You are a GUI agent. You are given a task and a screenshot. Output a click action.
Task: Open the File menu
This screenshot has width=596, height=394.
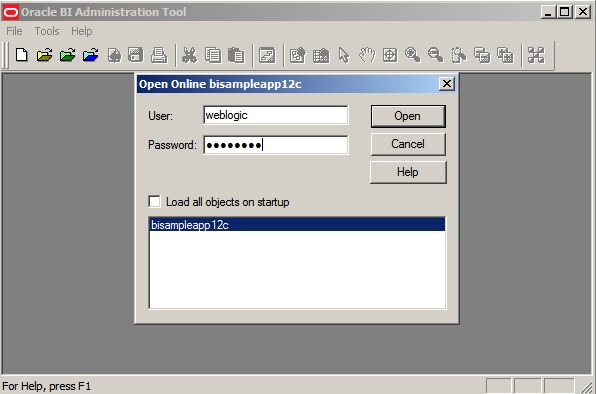coord(14,31)
